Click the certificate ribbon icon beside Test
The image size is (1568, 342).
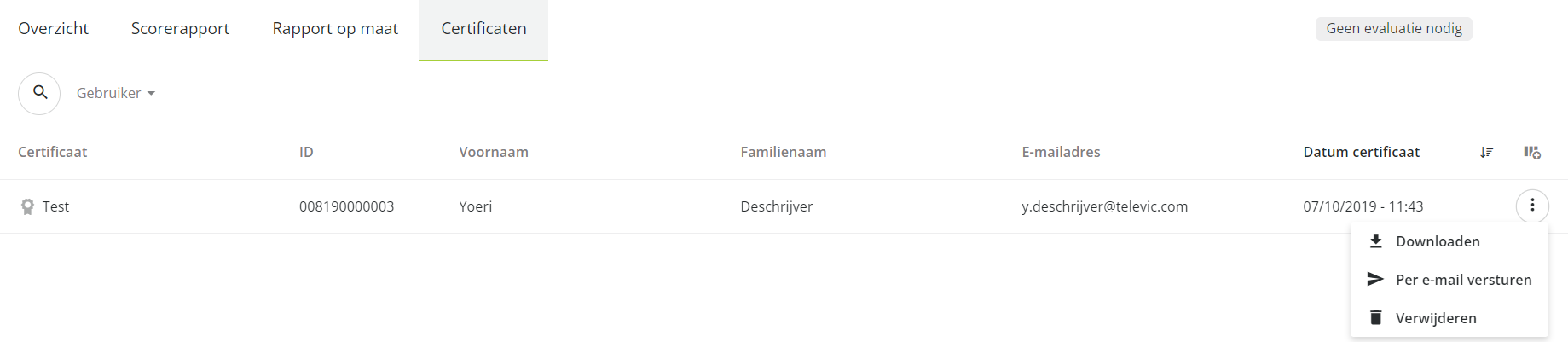tap(27, 206)
